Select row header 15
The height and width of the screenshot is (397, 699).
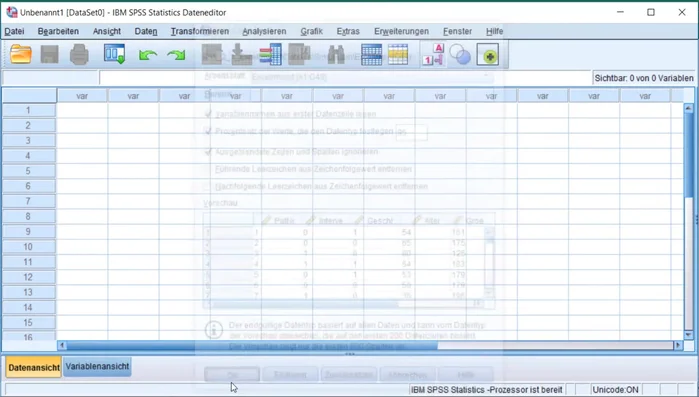(x=29, y=322)
